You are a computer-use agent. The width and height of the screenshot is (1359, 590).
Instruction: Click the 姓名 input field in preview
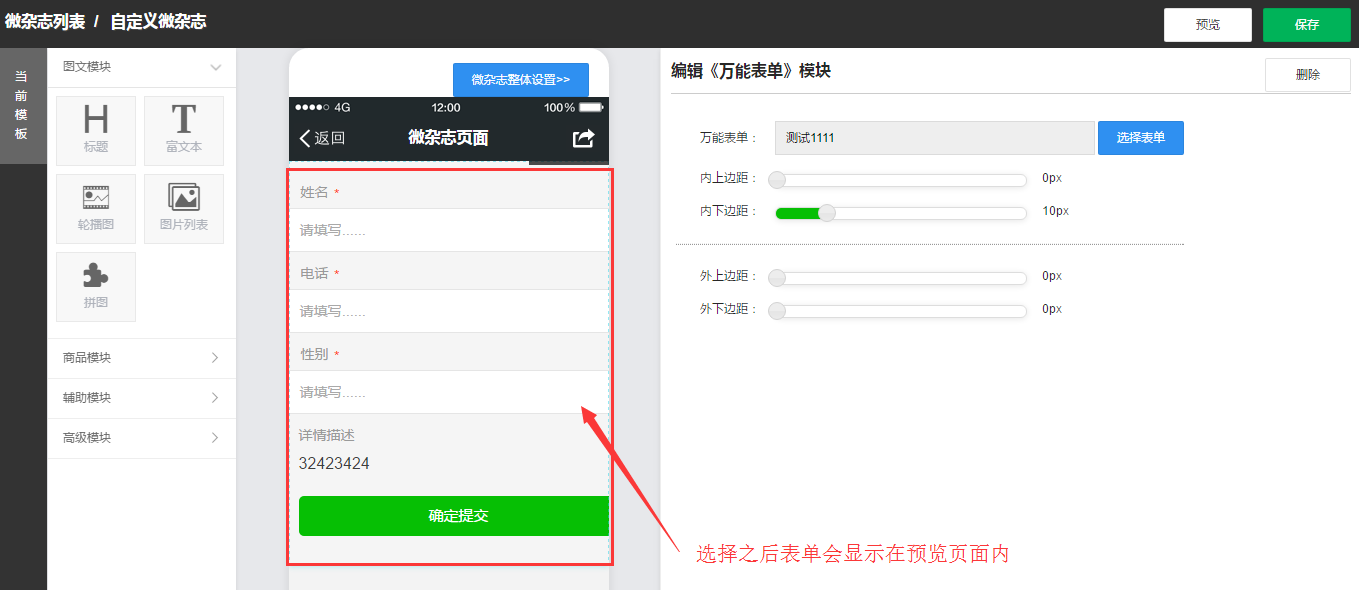tap(450, 230)
